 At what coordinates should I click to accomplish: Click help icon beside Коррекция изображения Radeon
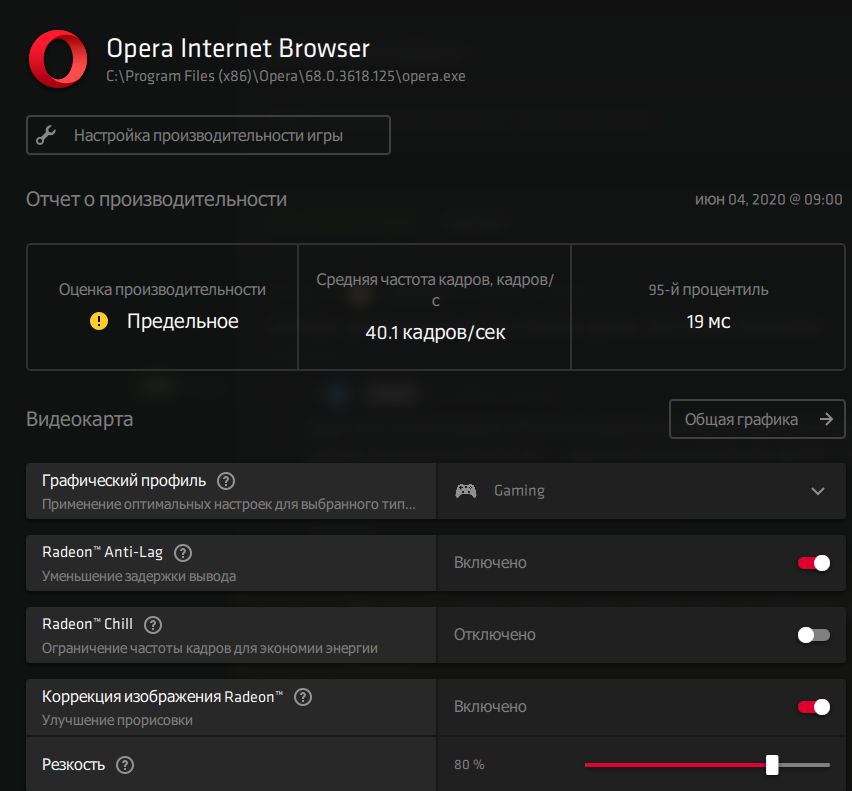point(303,696)
